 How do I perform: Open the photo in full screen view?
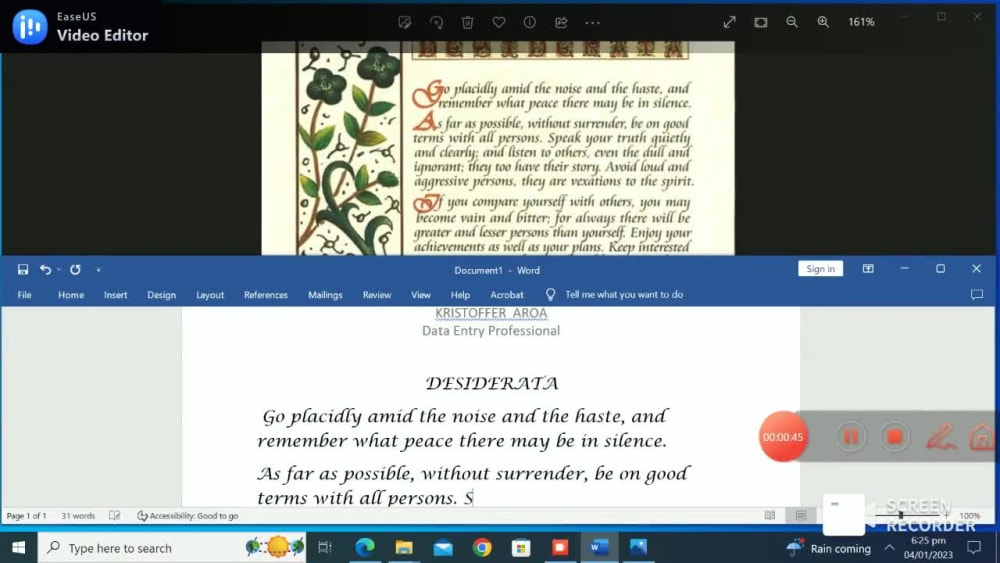[x=730, y=22]
